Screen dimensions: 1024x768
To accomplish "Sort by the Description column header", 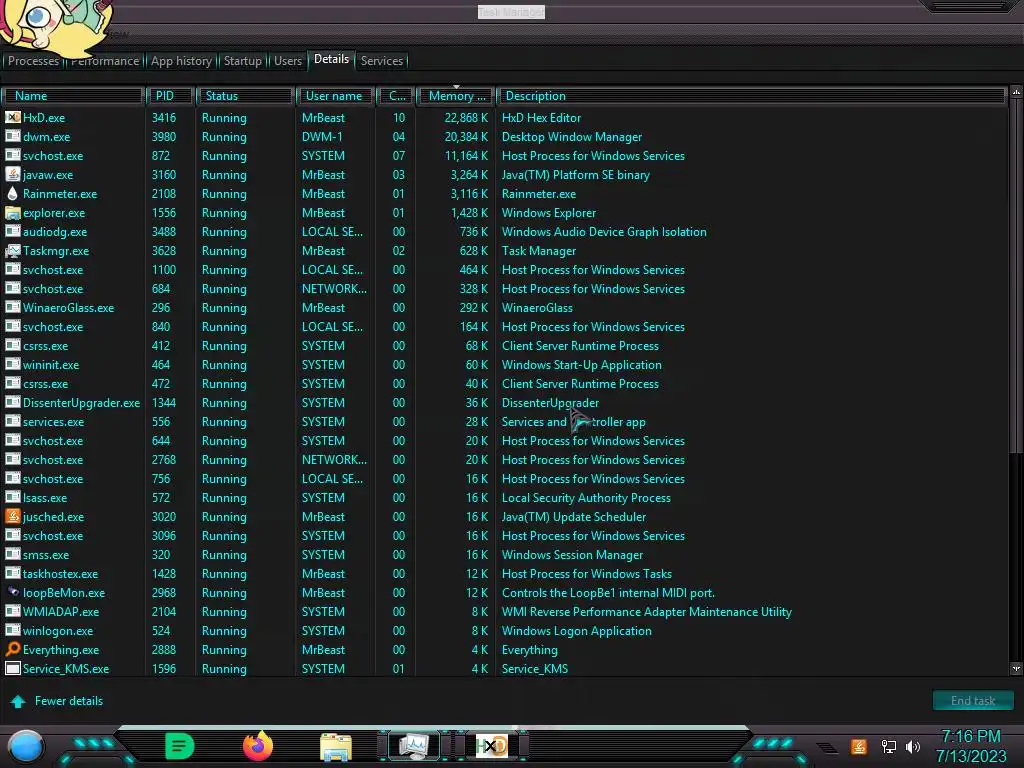I will pos(751,96).
